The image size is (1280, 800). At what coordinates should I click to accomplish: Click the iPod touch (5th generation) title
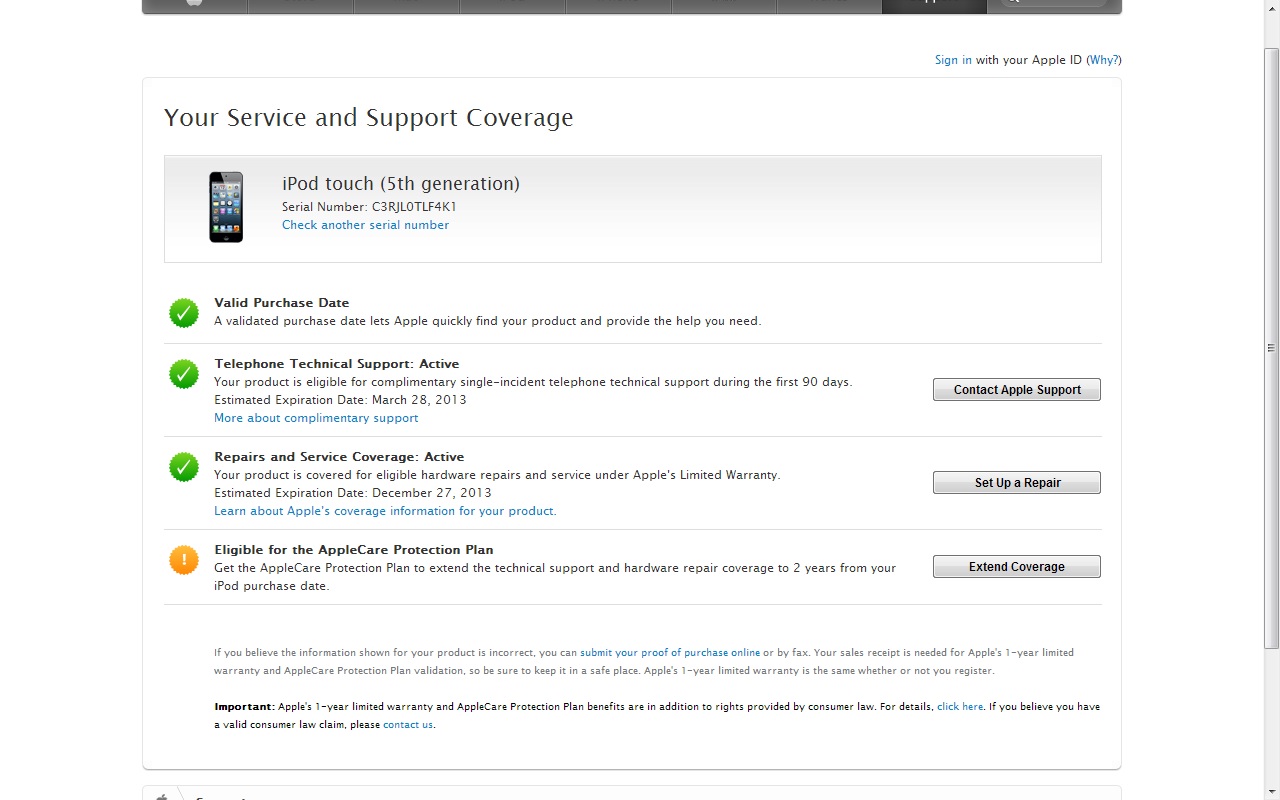tap(401, 184)
